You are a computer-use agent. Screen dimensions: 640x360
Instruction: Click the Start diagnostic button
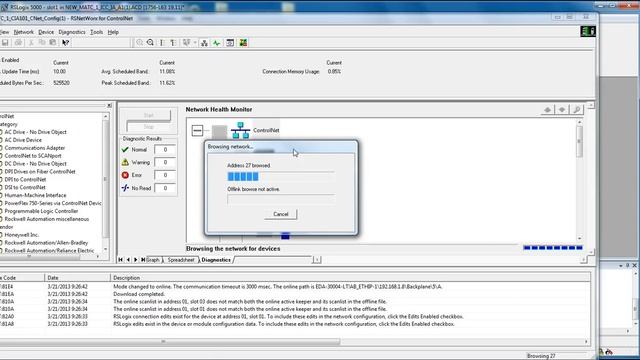pyautogui.click(x=149, y=116)
